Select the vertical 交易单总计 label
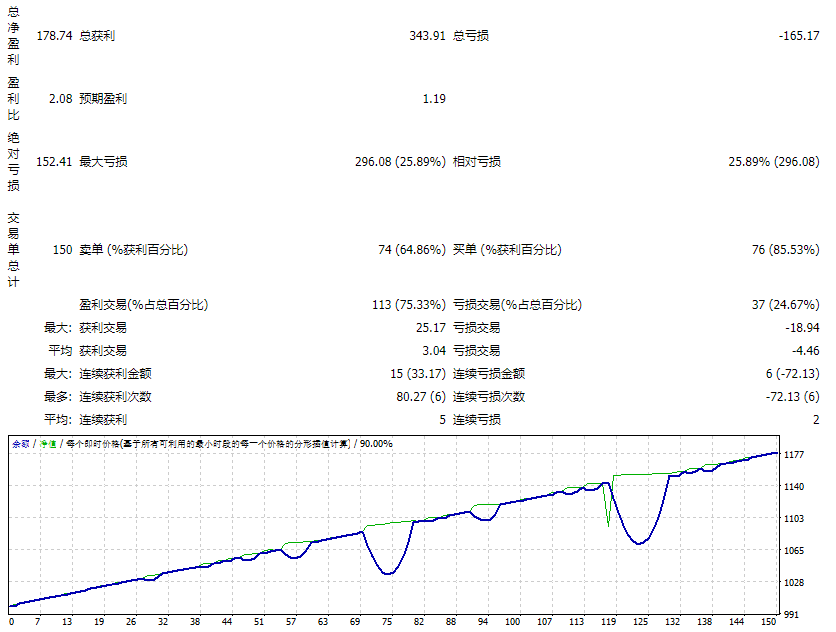The width and height of the screenshot is (836, 632). tap(13, 250)
